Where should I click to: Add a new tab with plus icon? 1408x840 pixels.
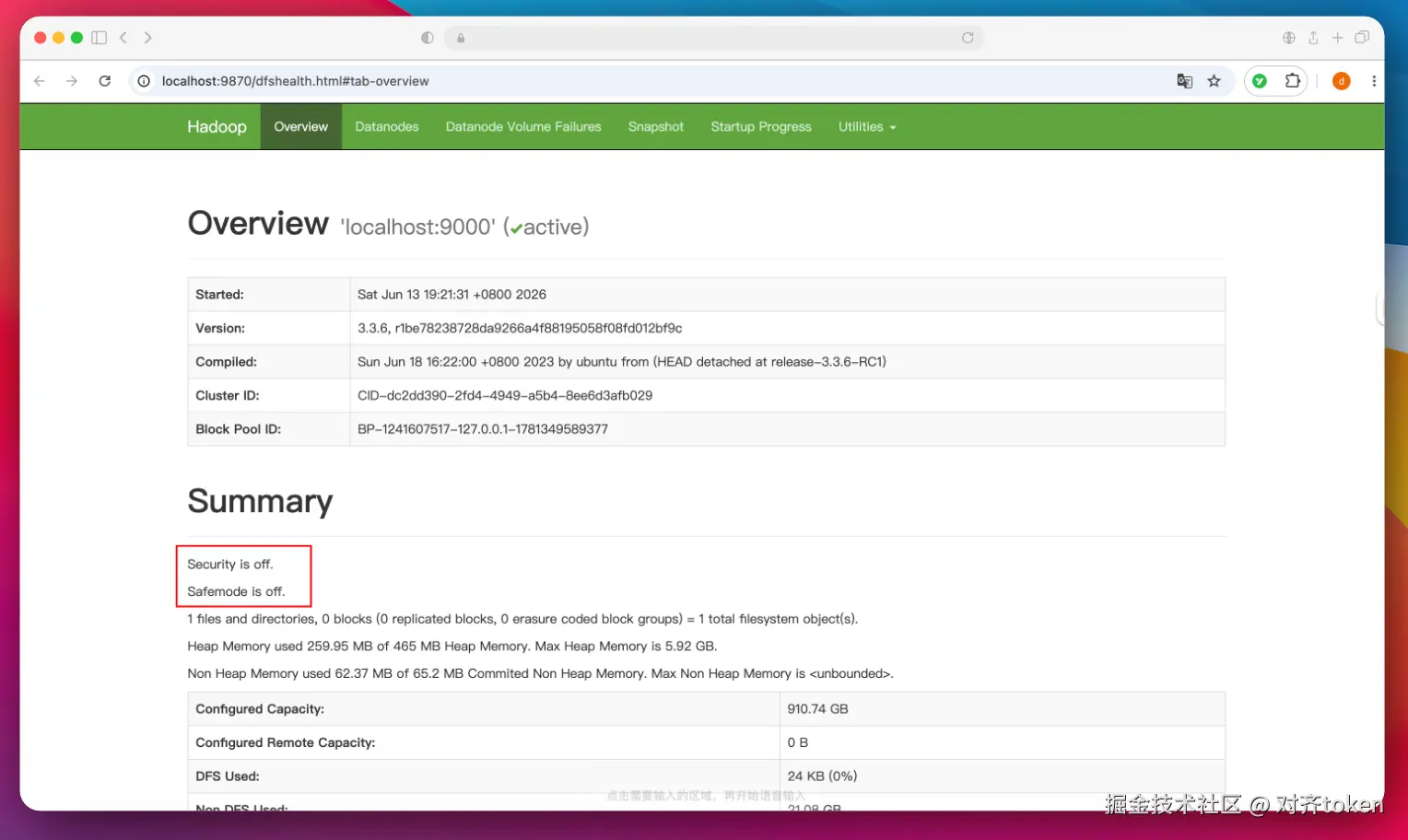click(x=1338, y=38)
